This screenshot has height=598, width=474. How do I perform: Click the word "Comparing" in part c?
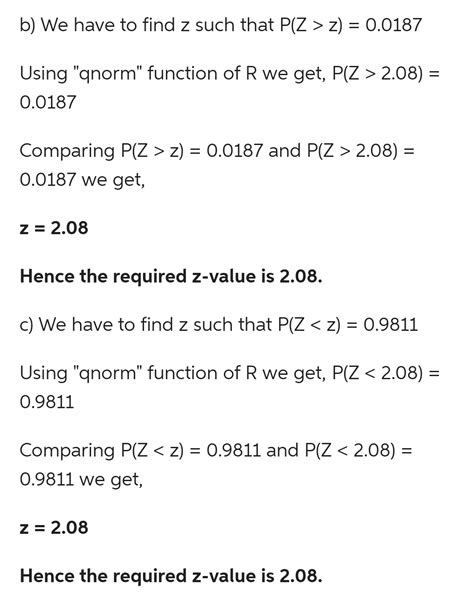(67, 451)
